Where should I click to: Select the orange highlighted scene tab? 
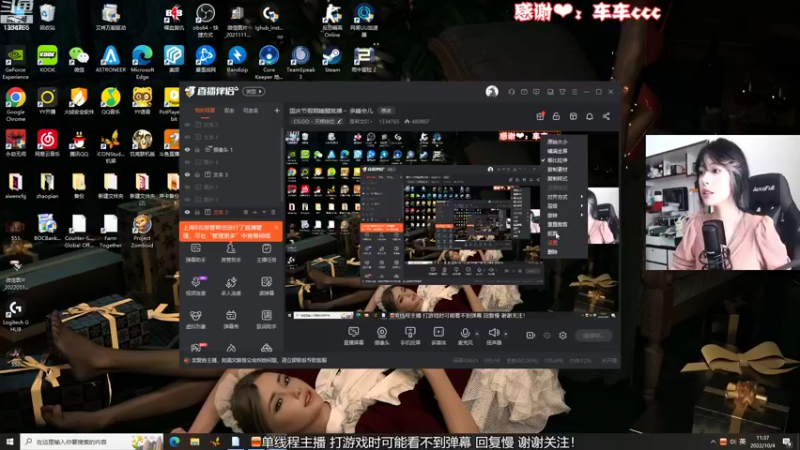coord(205,111)
